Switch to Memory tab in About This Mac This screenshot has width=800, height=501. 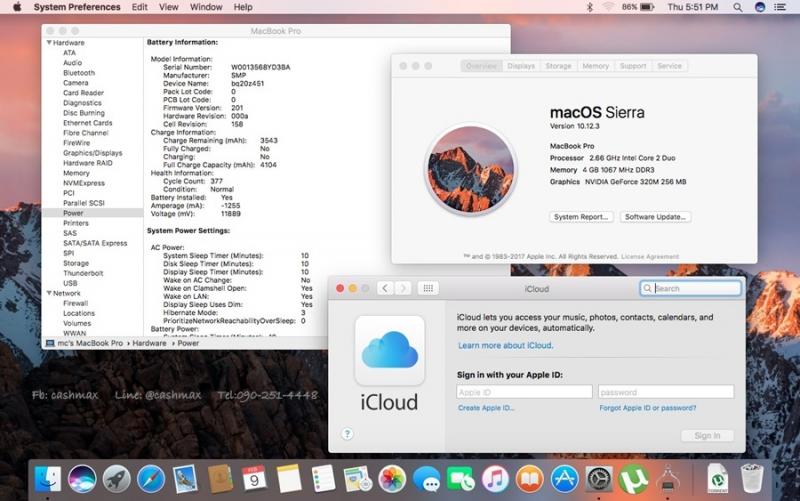pyautogui.click(x=595, y=66)
